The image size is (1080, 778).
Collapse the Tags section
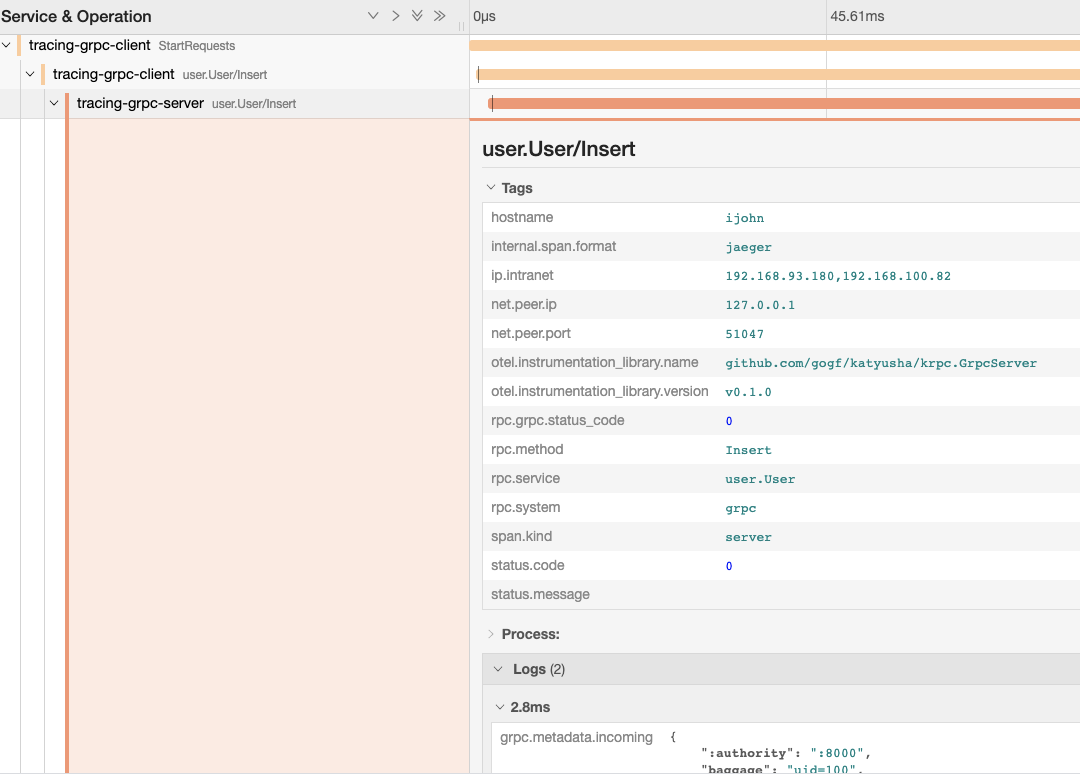tap(491, 188)
